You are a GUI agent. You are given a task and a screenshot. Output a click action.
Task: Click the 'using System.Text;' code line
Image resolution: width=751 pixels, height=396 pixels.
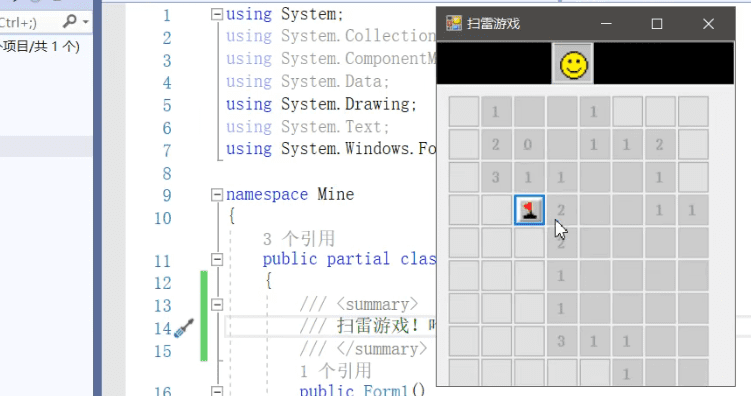[307, 126]
